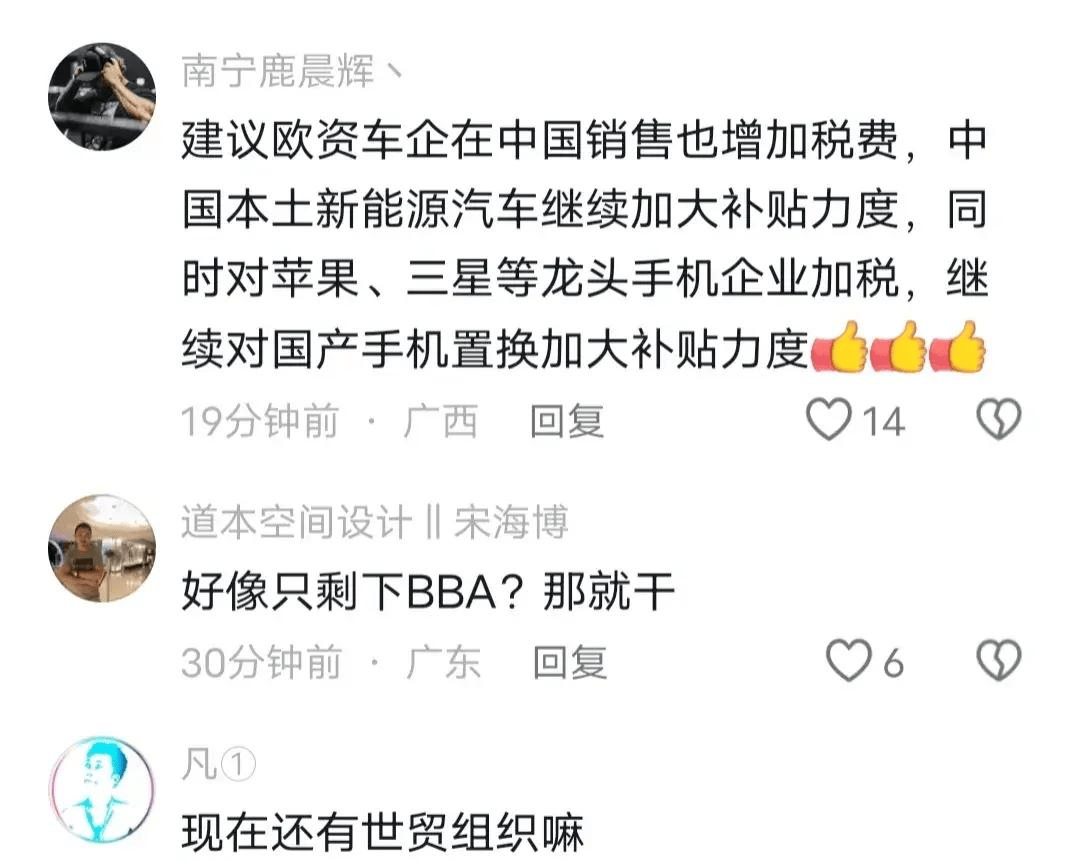Tap comment text 现在还有世贸组织嘛
Image resolution: width=1080 pixels, height=861 pixels.
382,833
